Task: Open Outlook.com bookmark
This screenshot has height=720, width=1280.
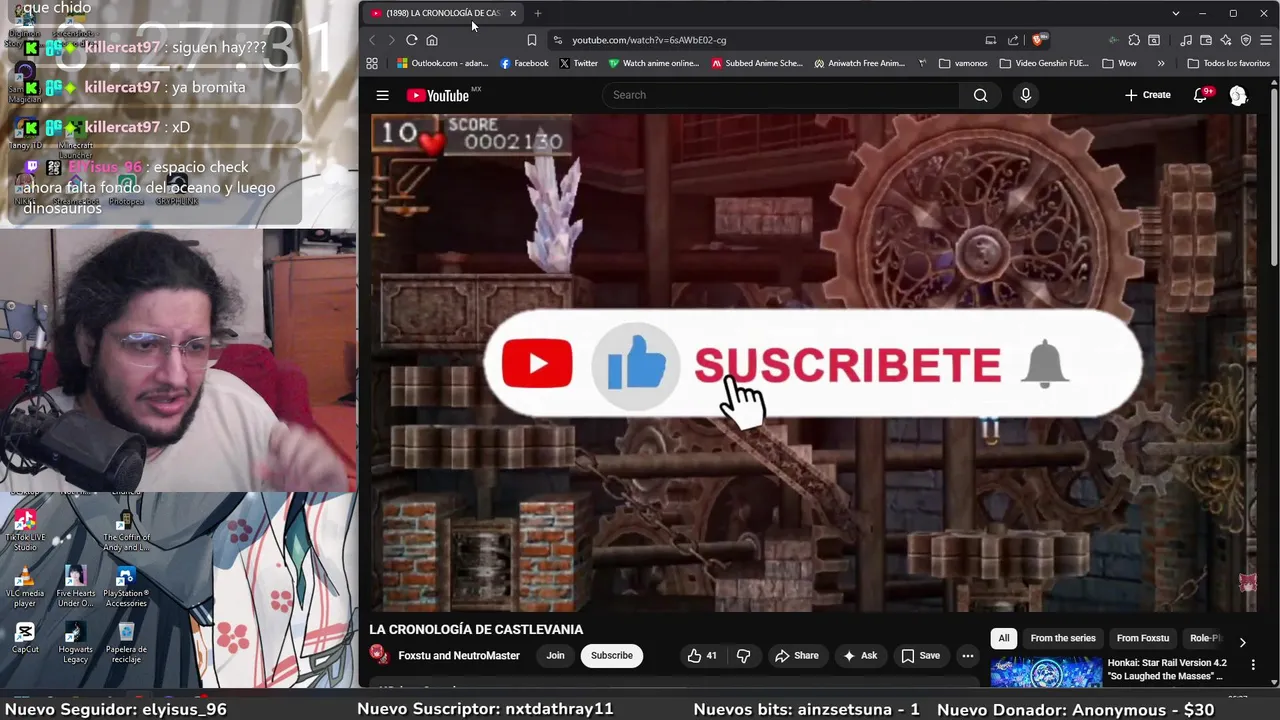Action: (442, 63)
